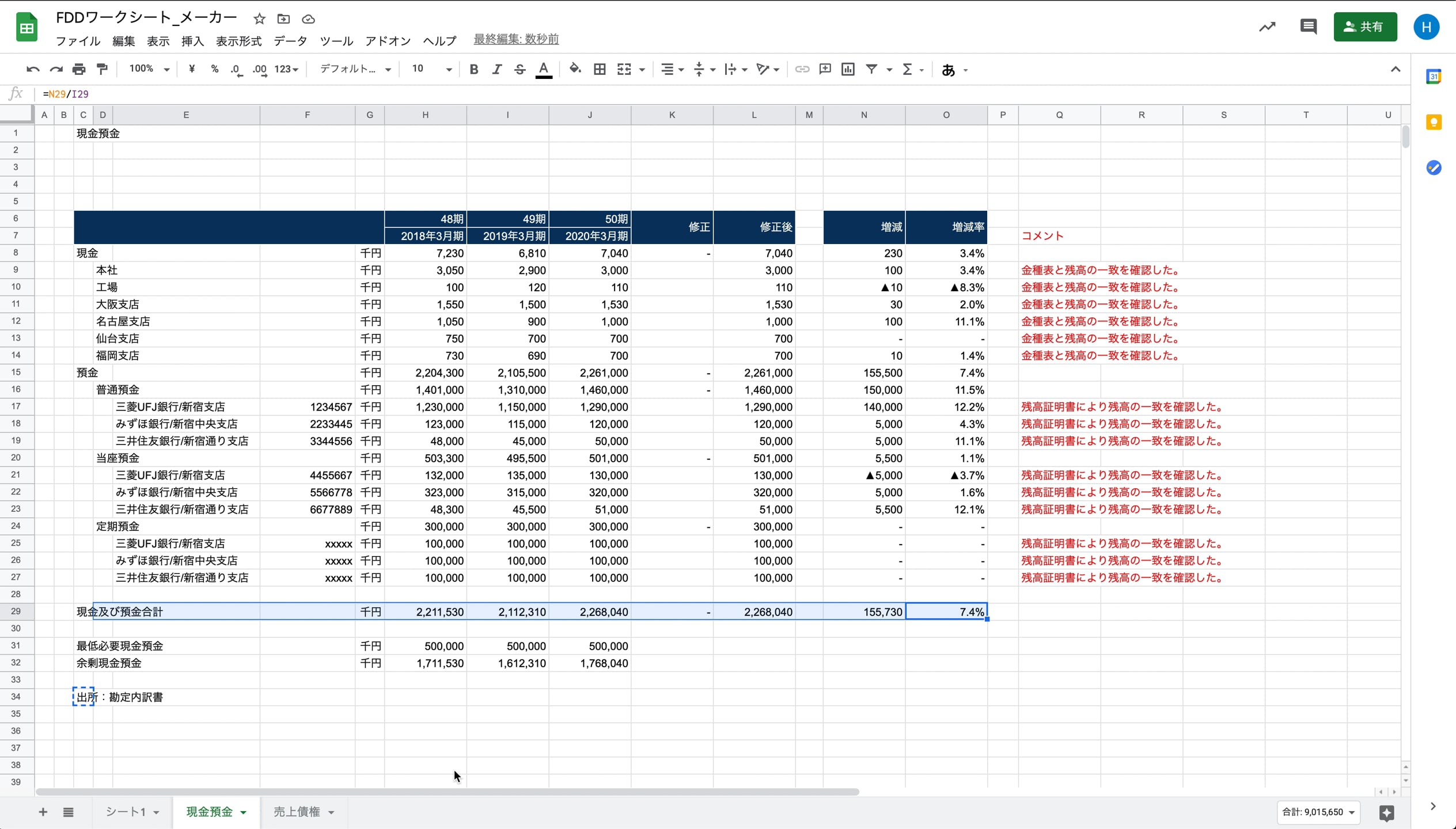Toggle strikethrough formatting
The height and width of the screenshot is (829, 1456).
tap(520, 69)
